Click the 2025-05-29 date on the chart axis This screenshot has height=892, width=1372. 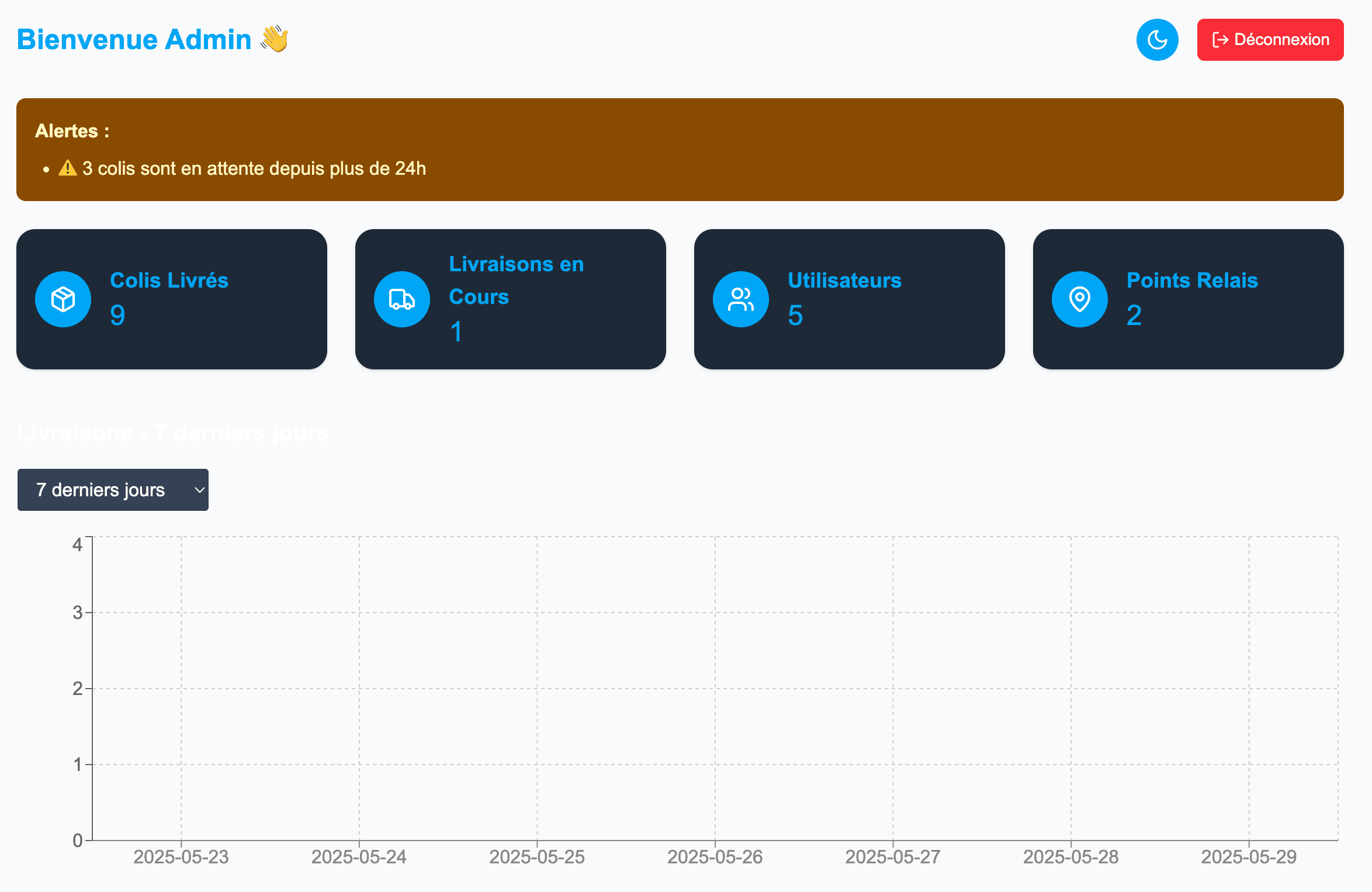(1249, 857)
